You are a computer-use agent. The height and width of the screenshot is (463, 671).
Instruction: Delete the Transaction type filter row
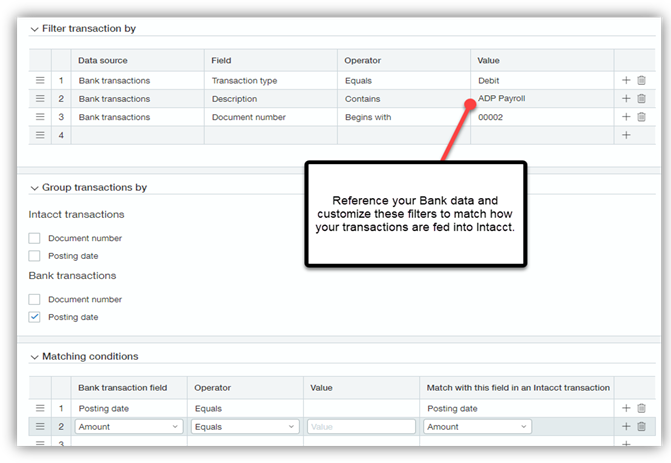[641, 80]
